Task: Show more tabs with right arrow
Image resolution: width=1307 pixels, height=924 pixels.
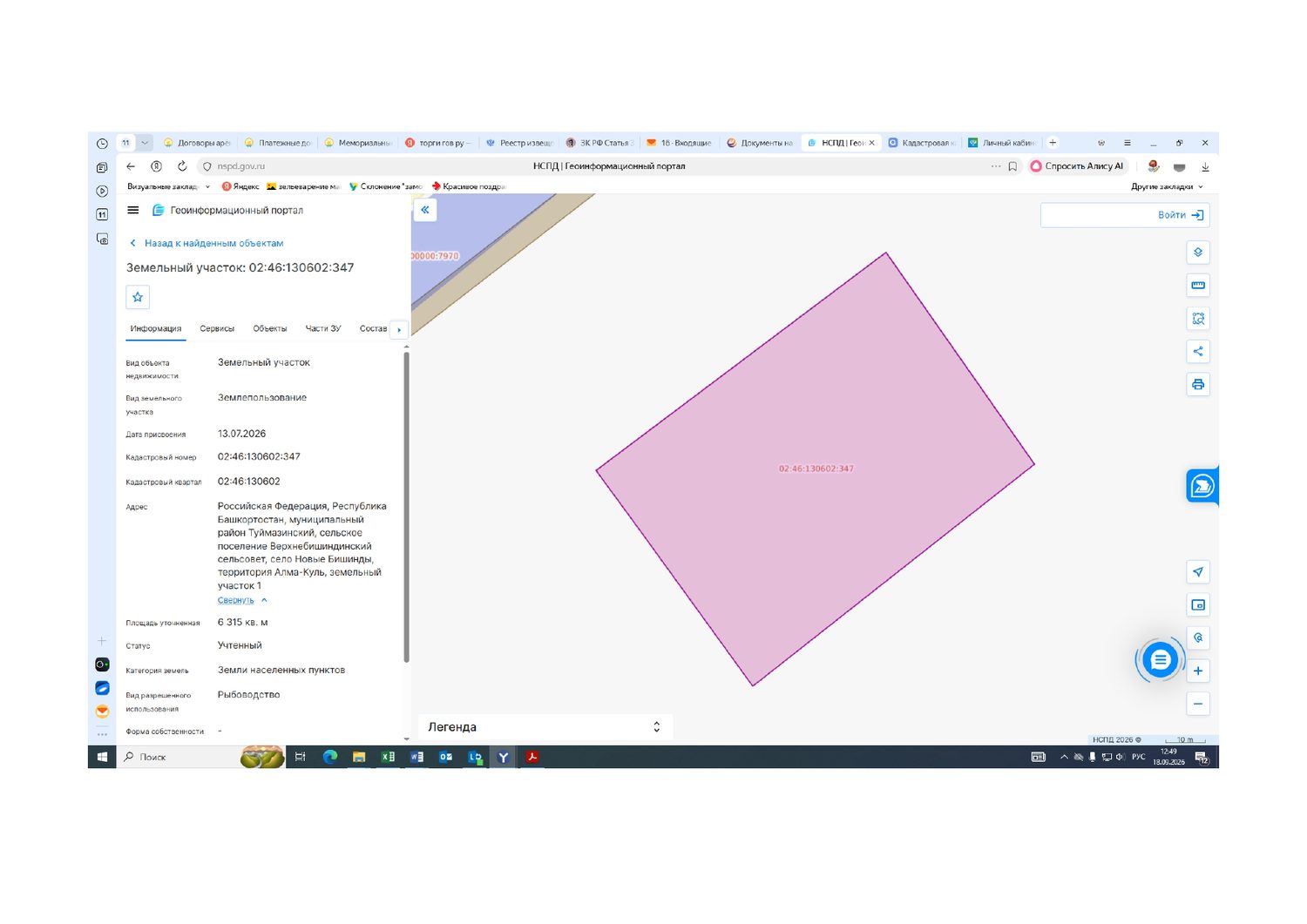Action: point(399,329)
